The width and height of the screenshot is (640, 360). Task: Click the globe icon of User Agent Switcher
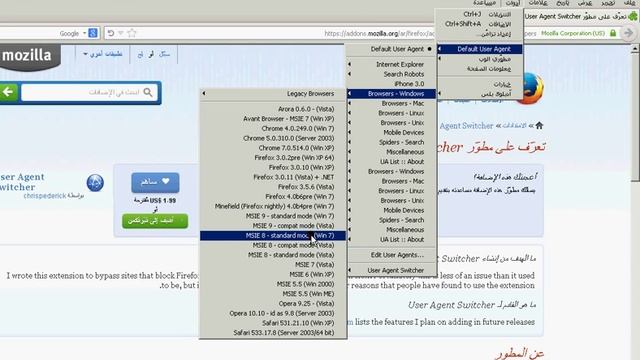click(x=95, y=182)
